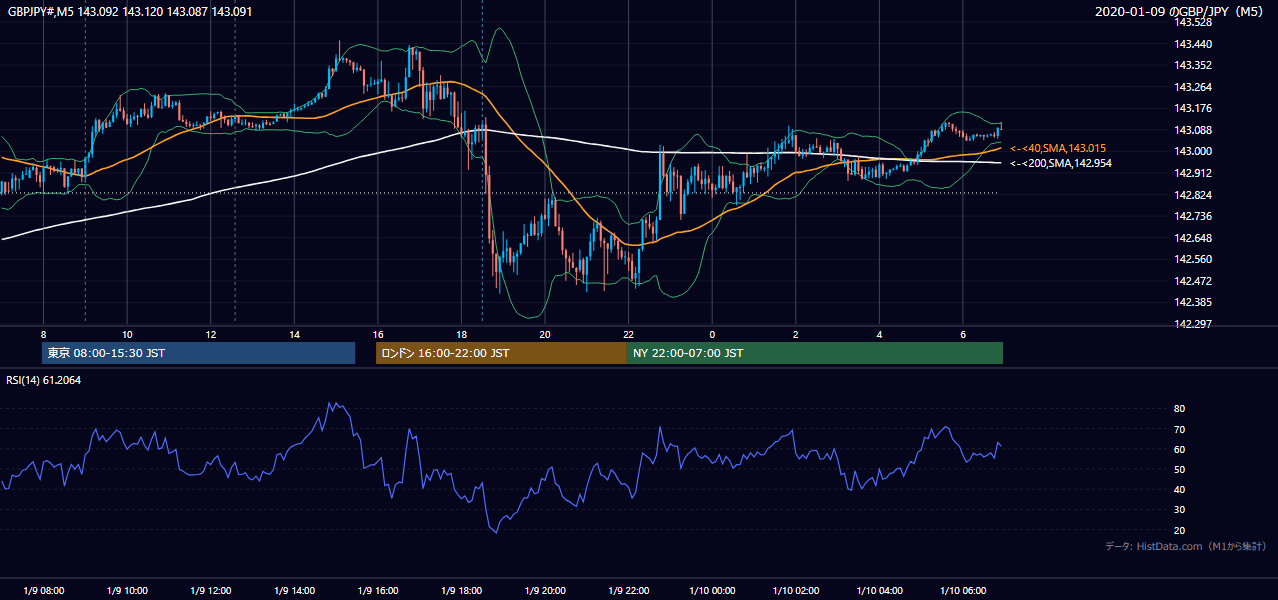This screenshot has height=600, width=1278.
Task: Click the price axis label 142.648
Action: pos(1193,238)
